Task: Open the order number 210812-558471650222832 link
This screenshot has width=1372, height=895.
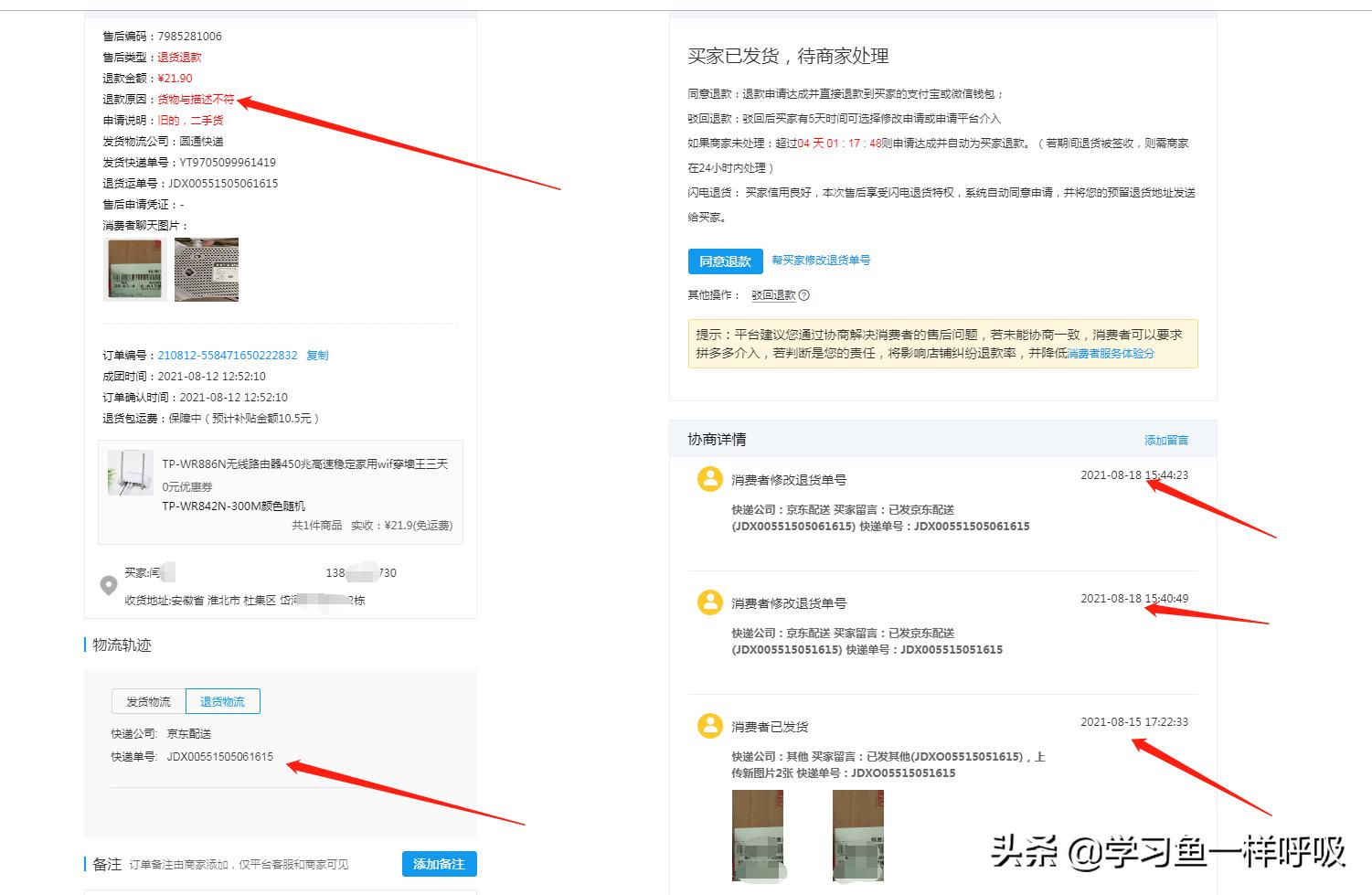Action: [228, 355]
